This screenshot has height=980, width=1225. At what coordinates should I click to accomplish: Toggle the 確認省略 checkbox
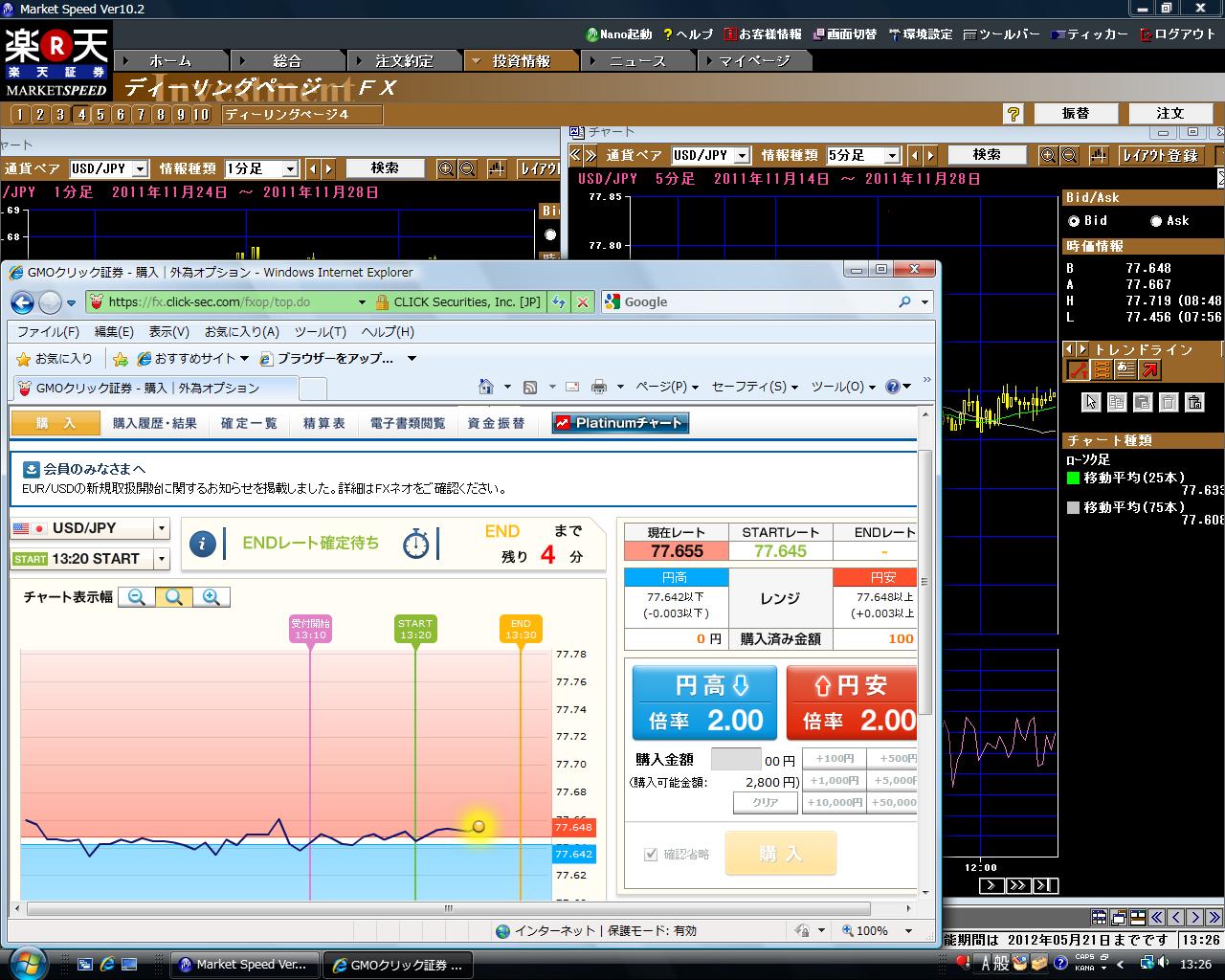click(x=651, y=854)
